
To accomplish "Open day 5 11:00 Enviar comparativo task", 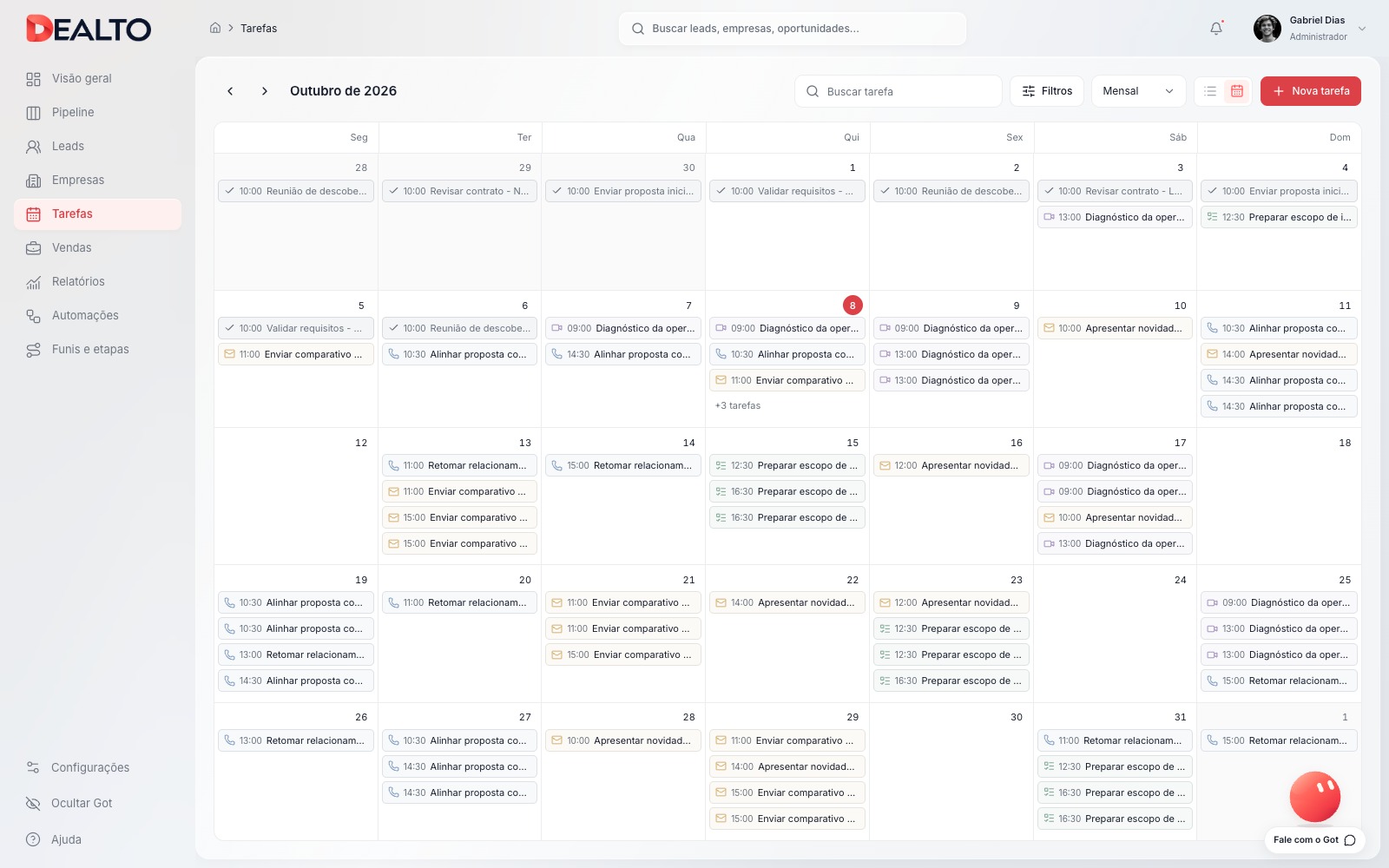I will 296,354.
